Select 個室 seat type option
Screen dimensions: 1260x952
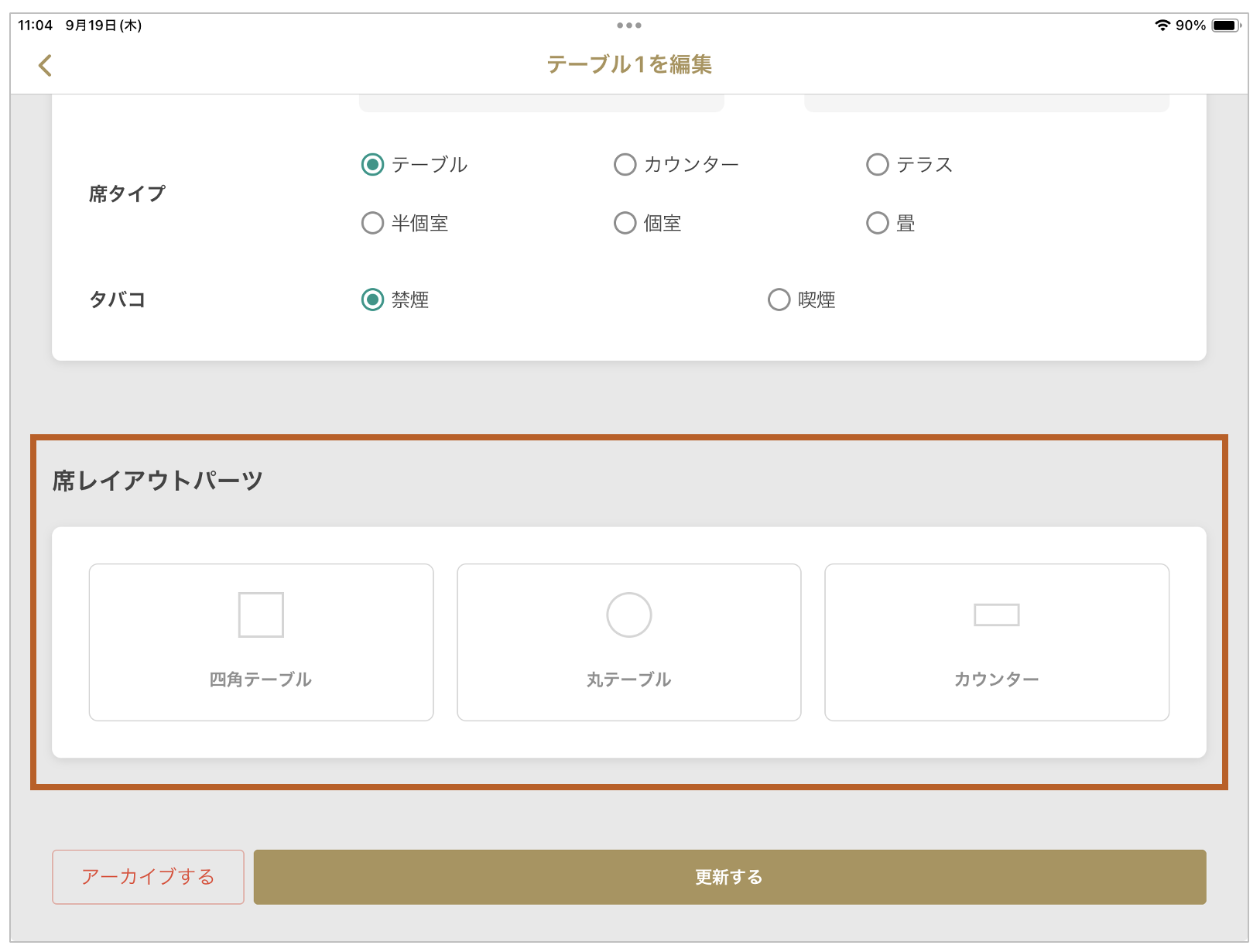click(625, 224)
